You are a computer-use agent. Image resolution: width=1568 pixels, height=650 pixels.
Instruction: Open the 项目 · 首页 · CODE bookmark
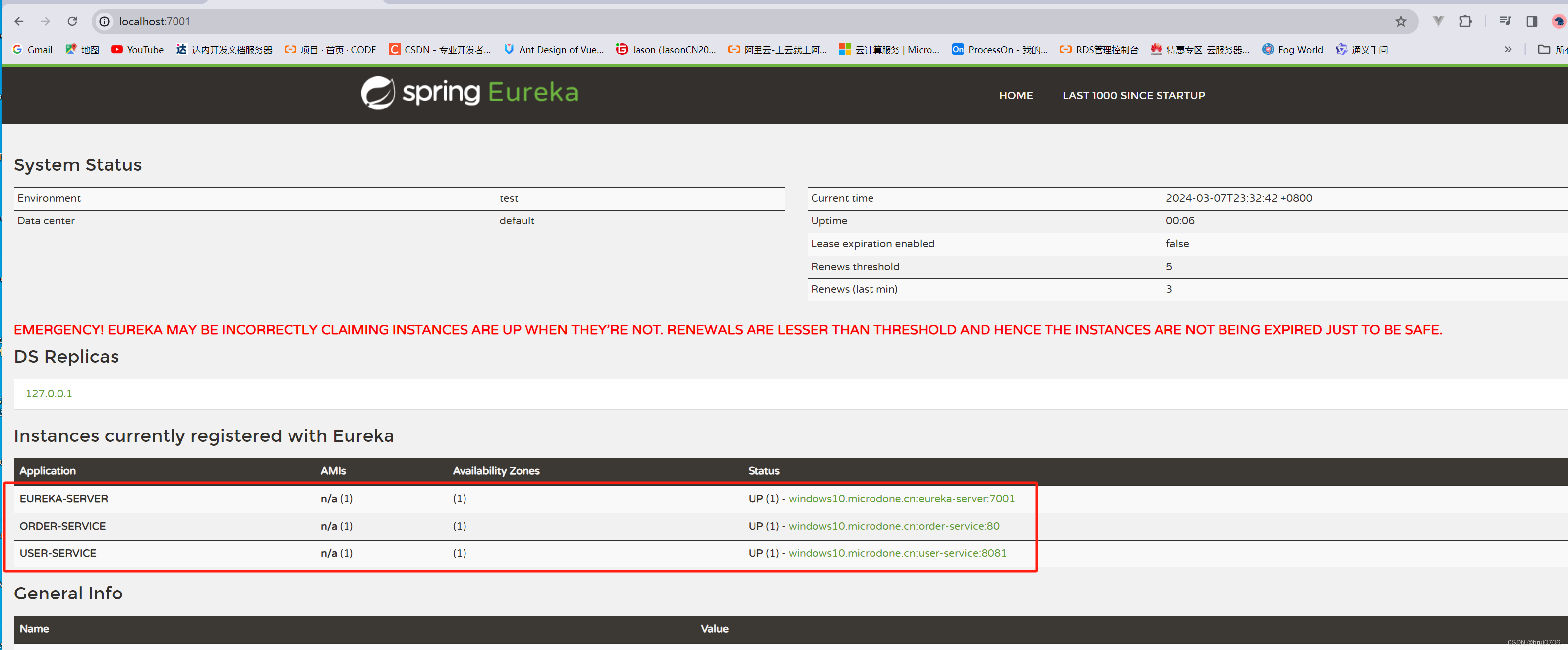pyautogui.click(x=330, y=49)
